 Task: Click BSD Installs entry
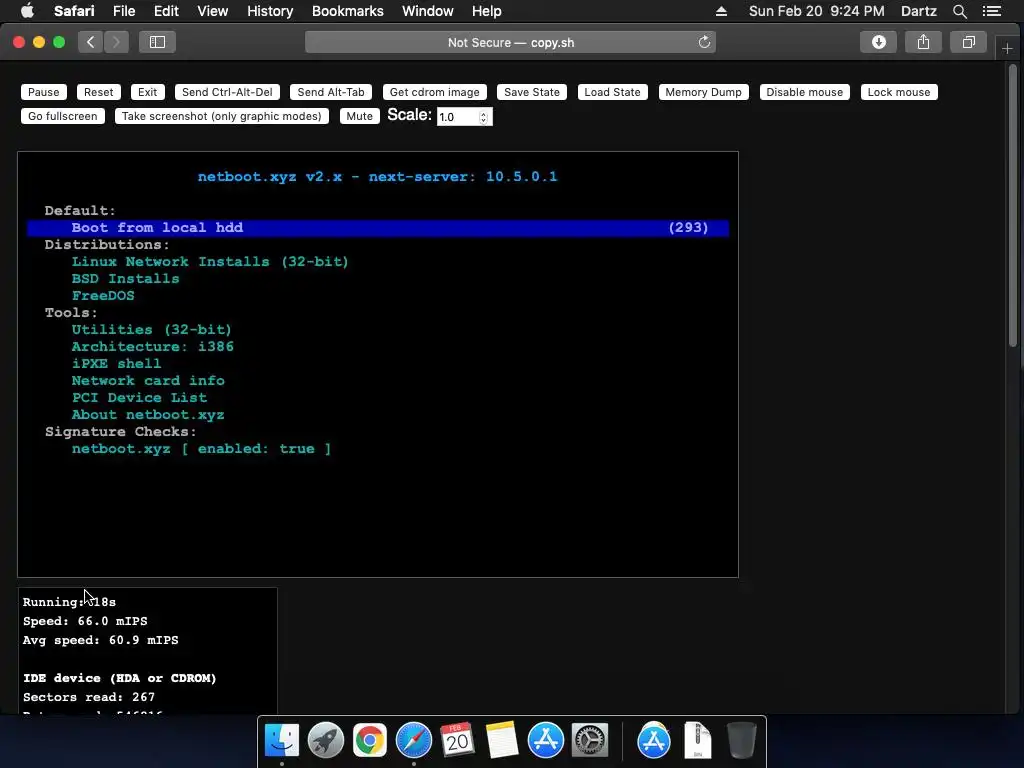coord(125,279)
